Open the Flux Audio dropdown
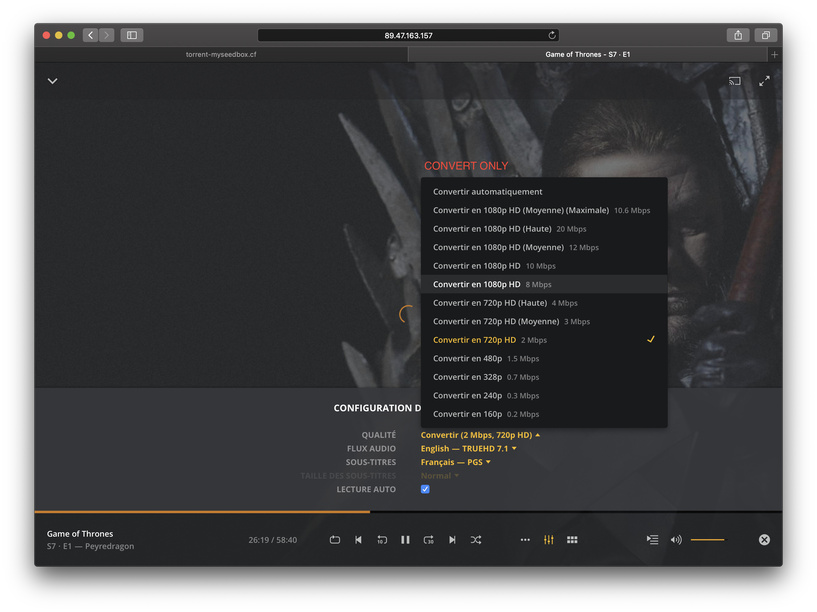The width and height of the screenshot is (817, 612). click(468, 448)
